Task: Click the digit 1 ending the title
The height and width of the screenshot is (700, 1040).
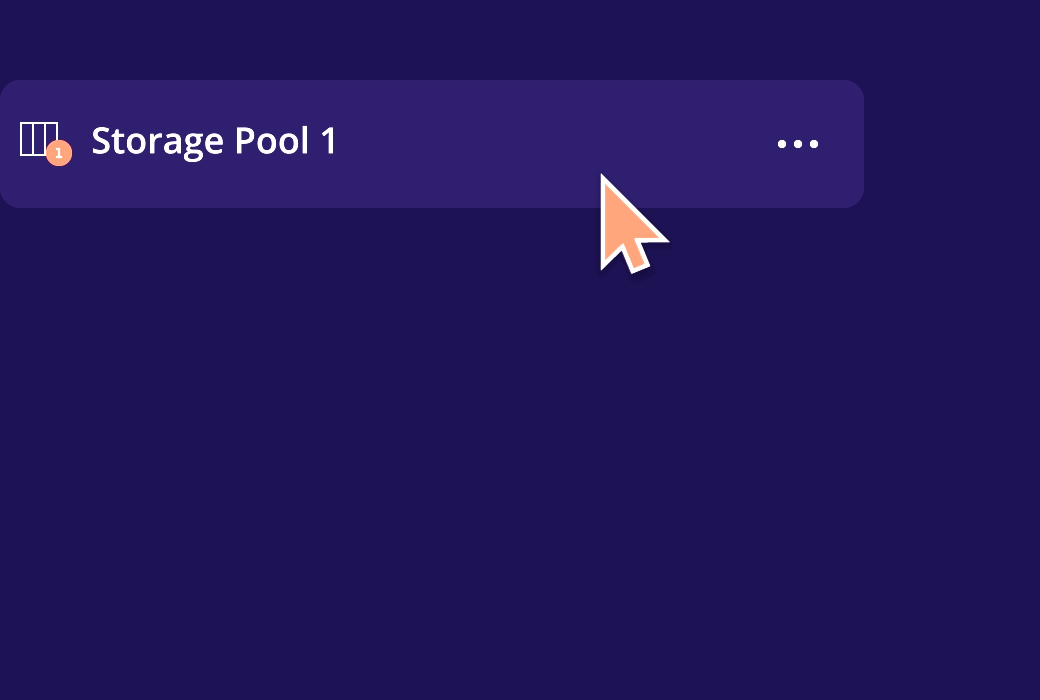Action: point(328,141)
